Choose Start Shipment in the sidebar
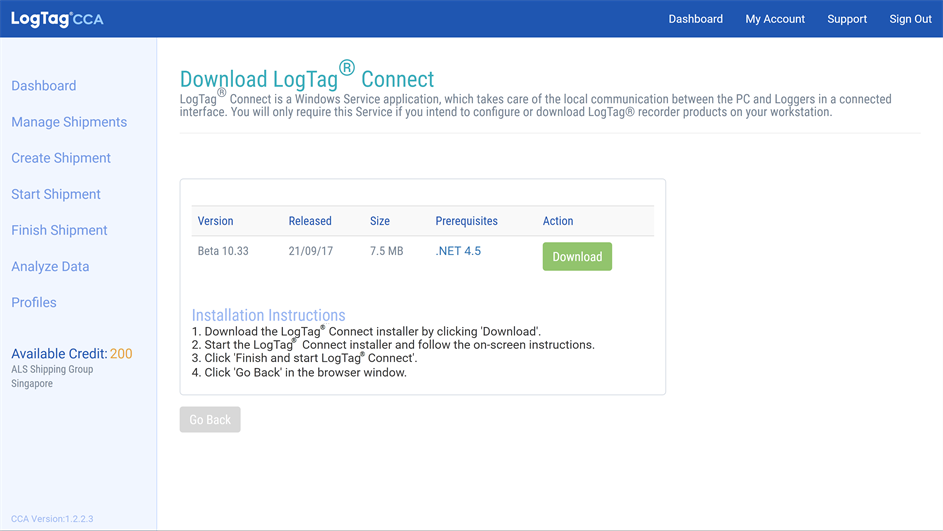The width and height of the screenshot is (943, 531). click(x=56, y=194)
